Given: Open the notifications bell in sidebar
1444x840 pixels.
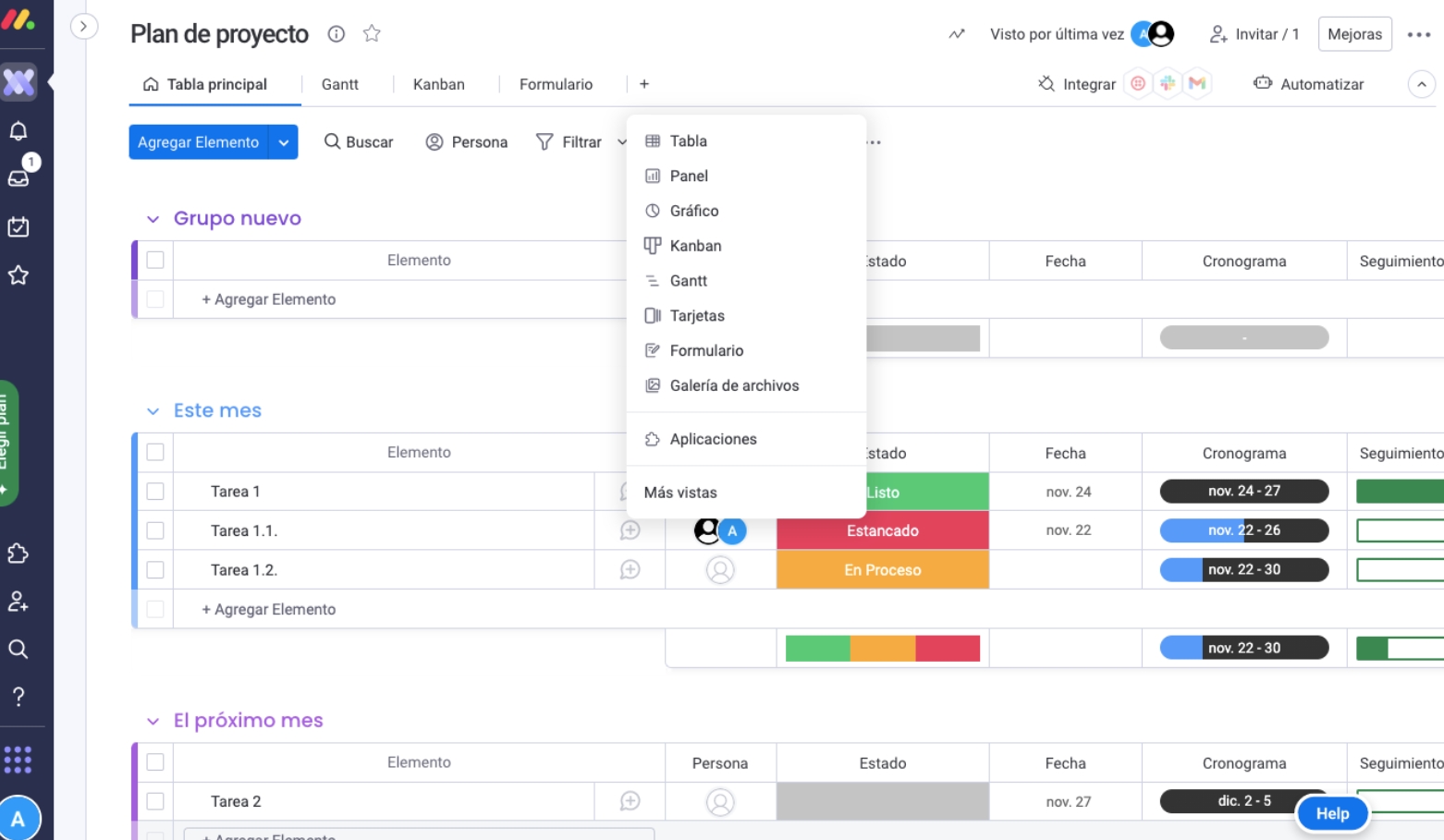Looking at the screenshot, I should tap(18, 131).
